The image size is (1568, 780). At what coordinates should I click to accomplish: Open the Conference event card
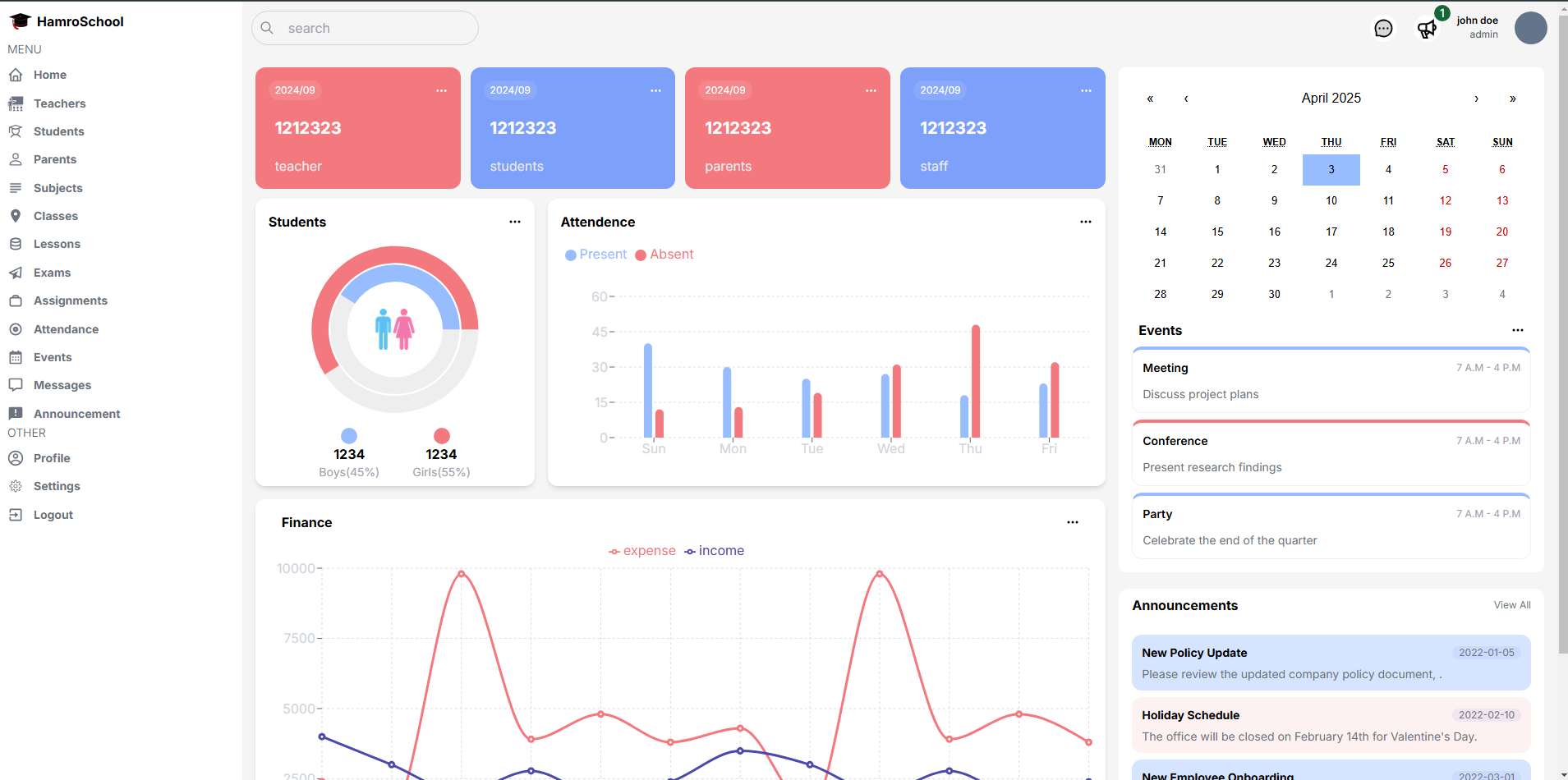[1331, 453]
